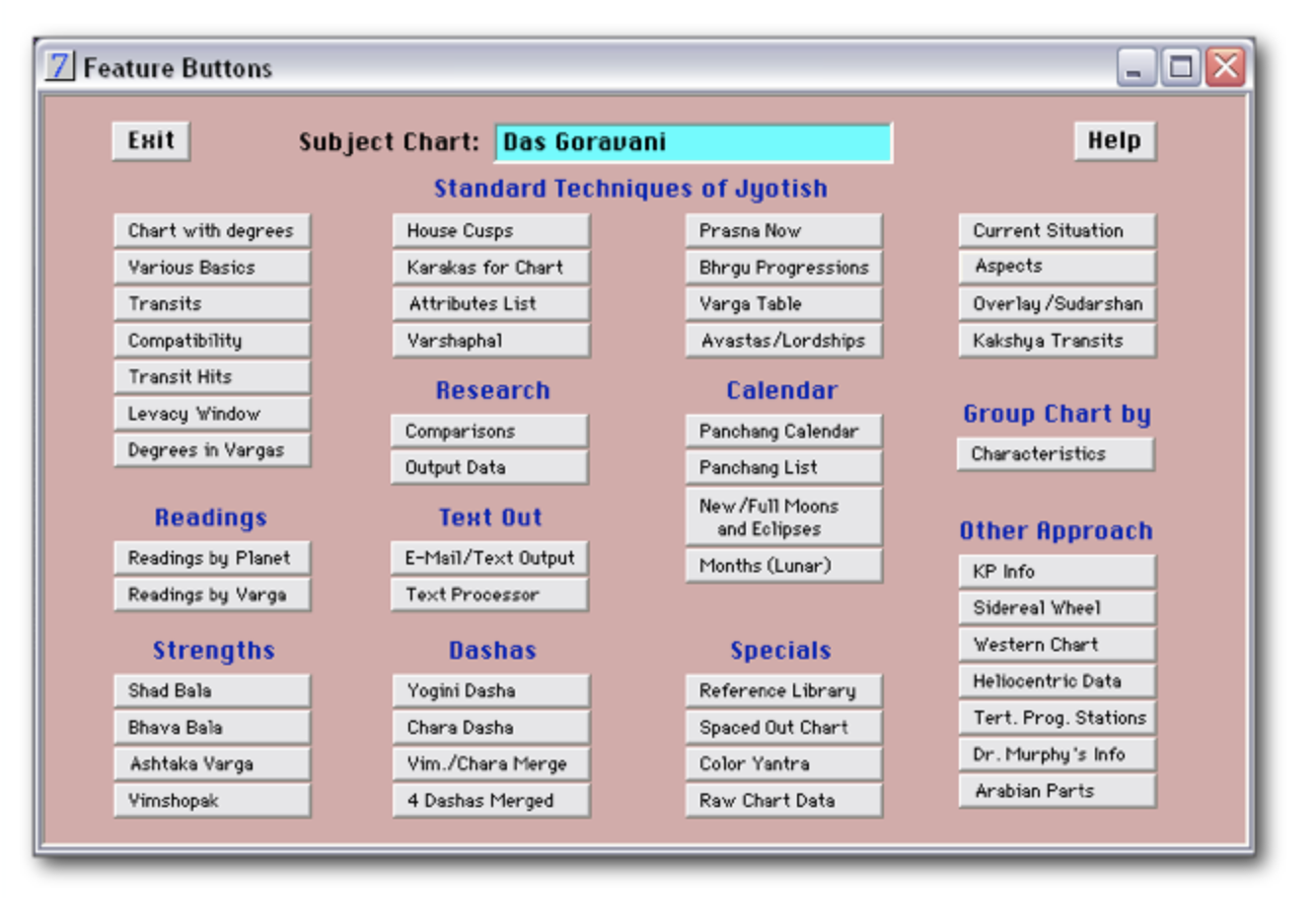The image size is (1316, 898).
Task: Choose E-Mail/Text Output
Action: point(489,559)
